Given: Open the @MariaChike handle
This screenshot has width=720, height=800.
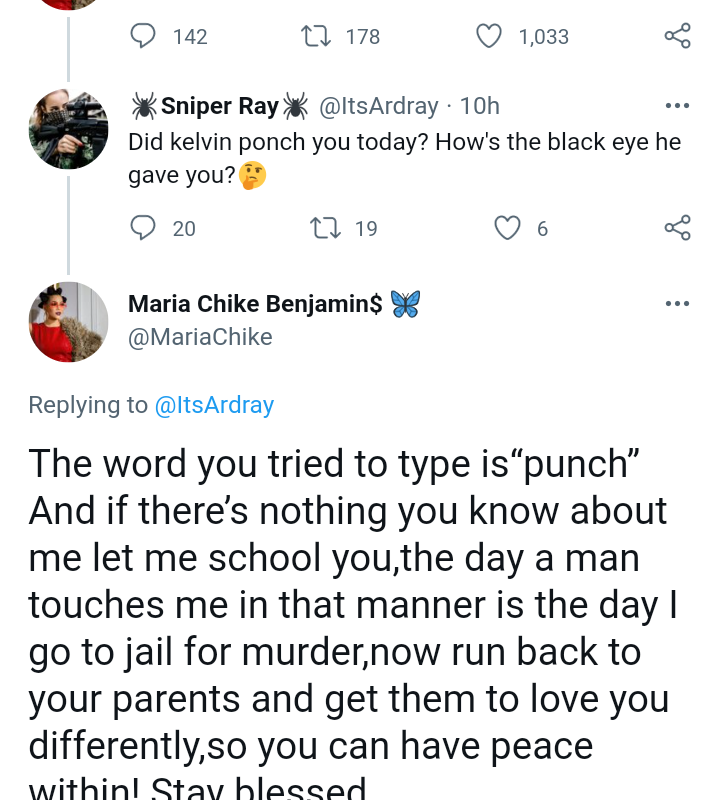Looking at the screenshot, I should click(200, 338).
